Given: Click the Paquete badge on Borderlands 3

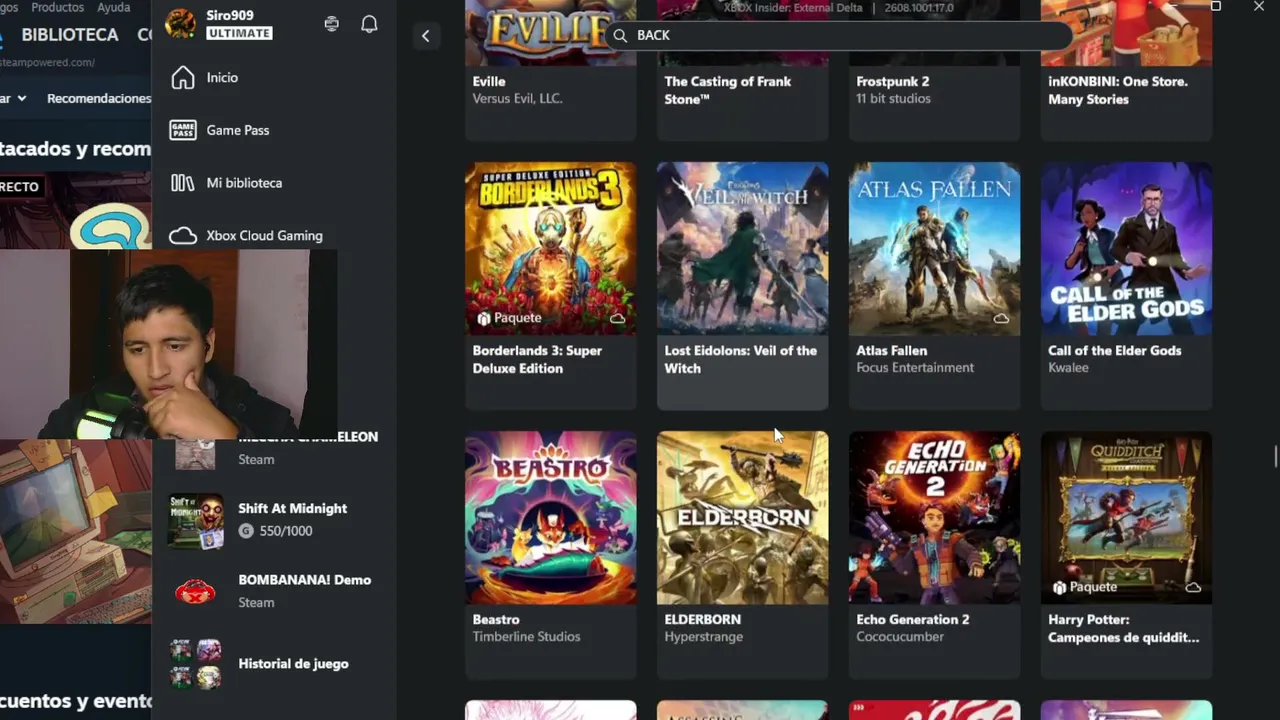Looking at the screenshot, I should [509, 318].
